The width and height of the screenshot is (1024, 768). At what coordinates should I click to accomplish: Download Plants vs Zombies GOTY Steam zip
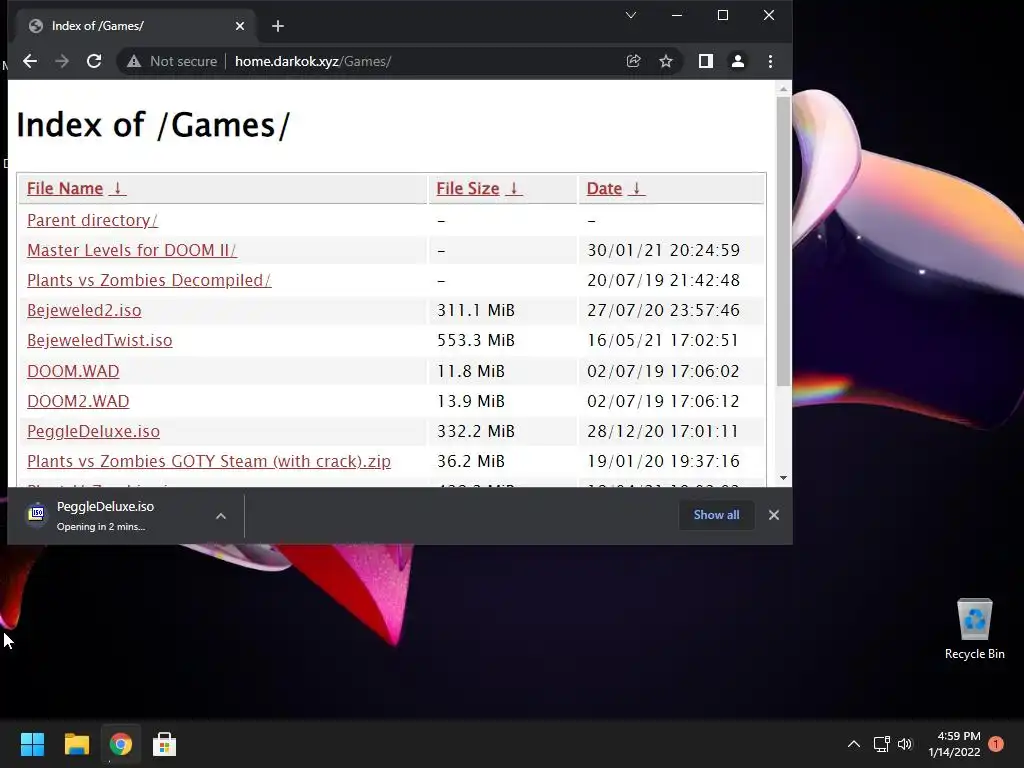209,461
